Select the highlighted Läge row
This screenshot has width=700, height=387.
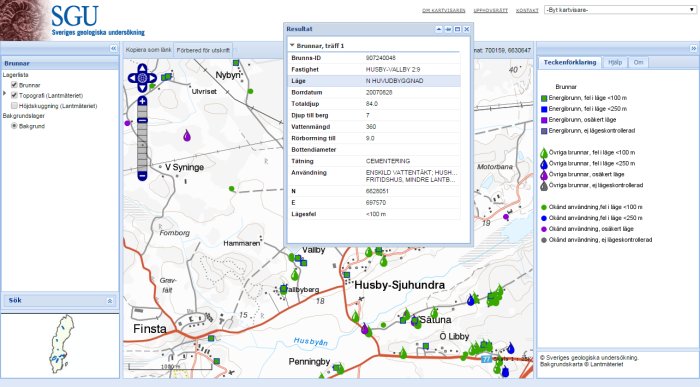point(374,81)
